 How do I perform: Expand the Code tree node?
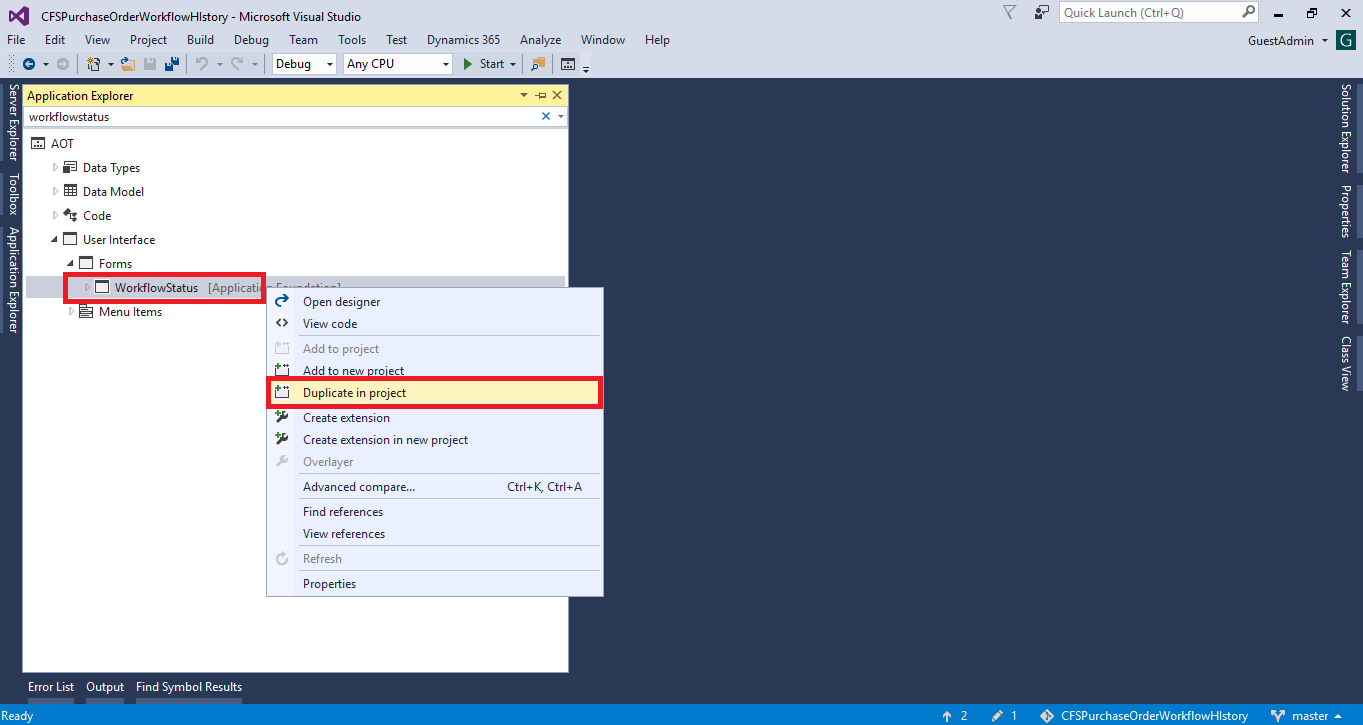(x=56, y=215)
